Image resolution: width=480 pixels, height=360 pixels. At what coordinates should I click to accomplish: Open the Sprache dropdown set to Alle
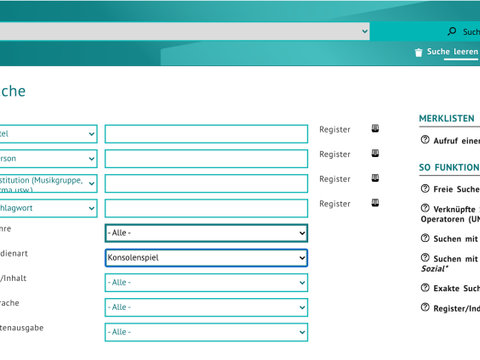[x=206, y=307]
